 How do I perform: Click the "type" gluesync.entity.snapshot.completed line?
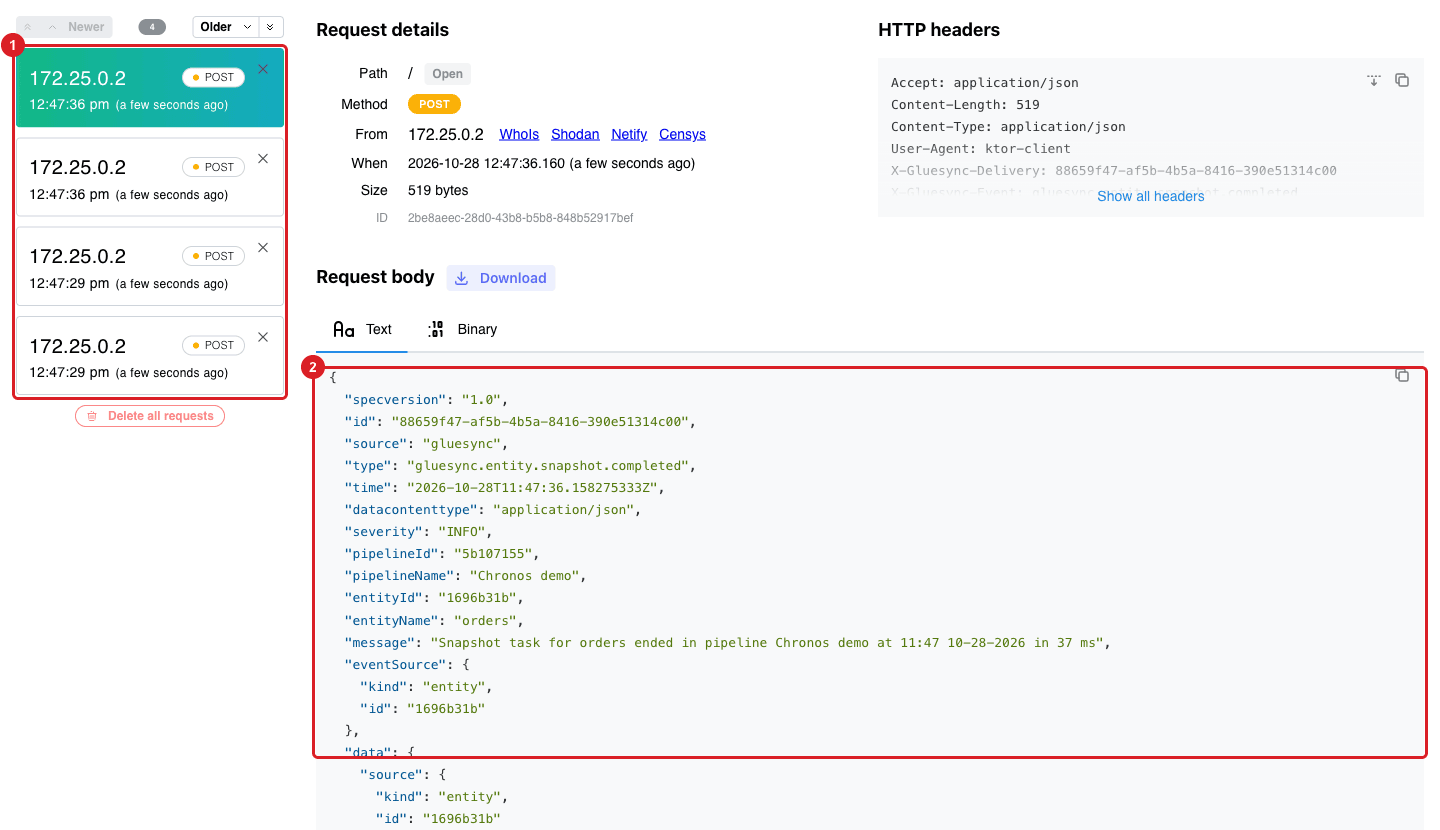520,466
